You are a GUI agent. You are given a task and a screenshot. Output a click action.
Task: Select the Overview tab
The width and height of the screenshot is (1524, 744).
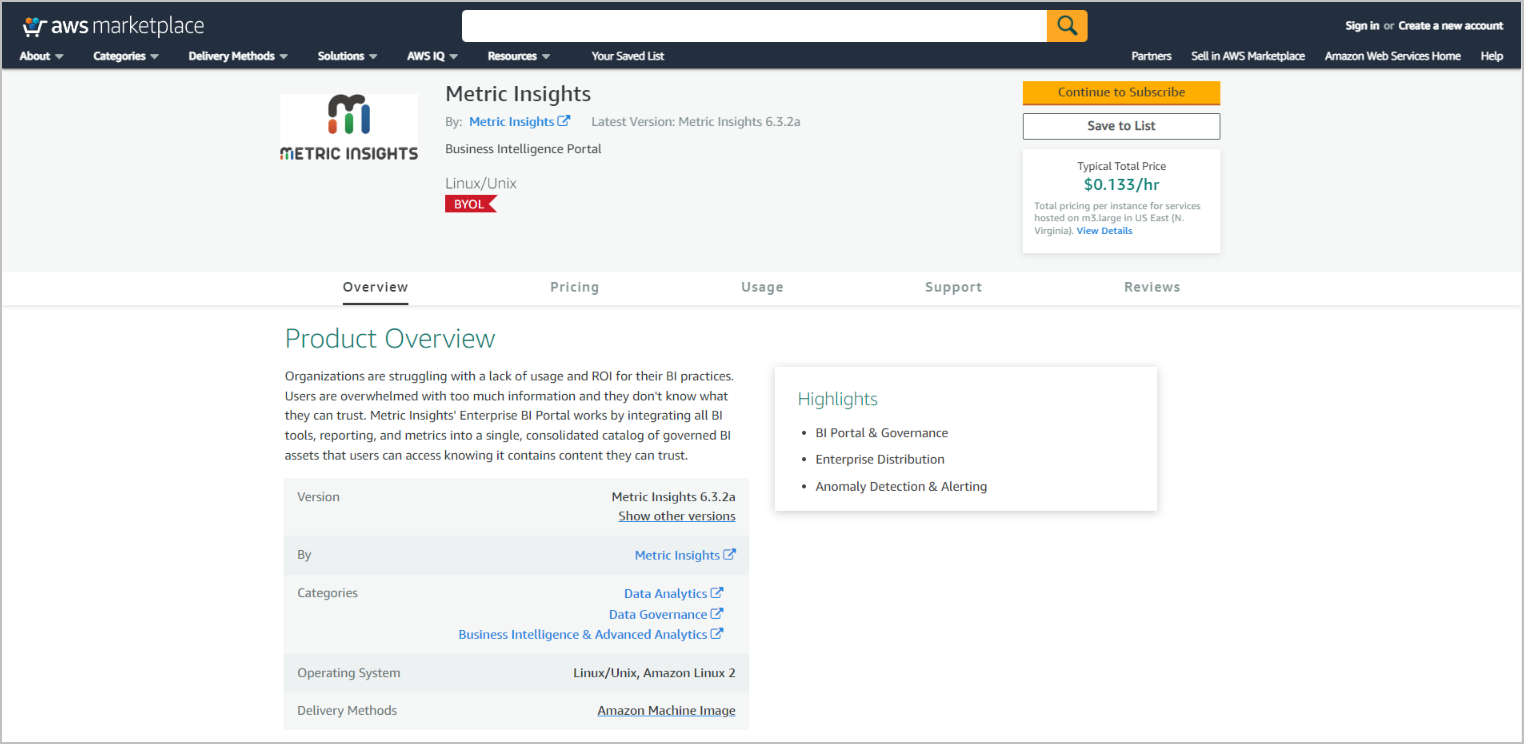point(375,287)
